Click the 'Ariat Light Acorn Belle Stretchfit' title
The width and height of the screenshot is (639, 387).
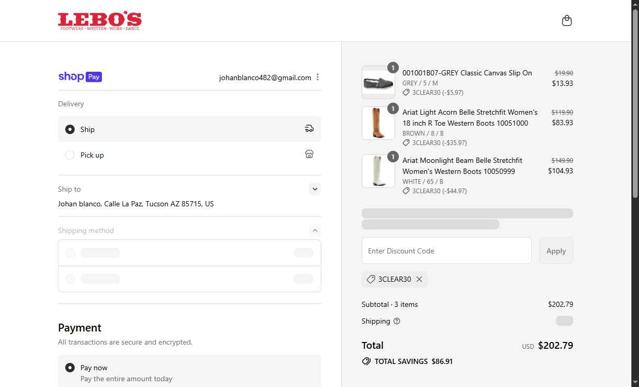coord(470,117)
